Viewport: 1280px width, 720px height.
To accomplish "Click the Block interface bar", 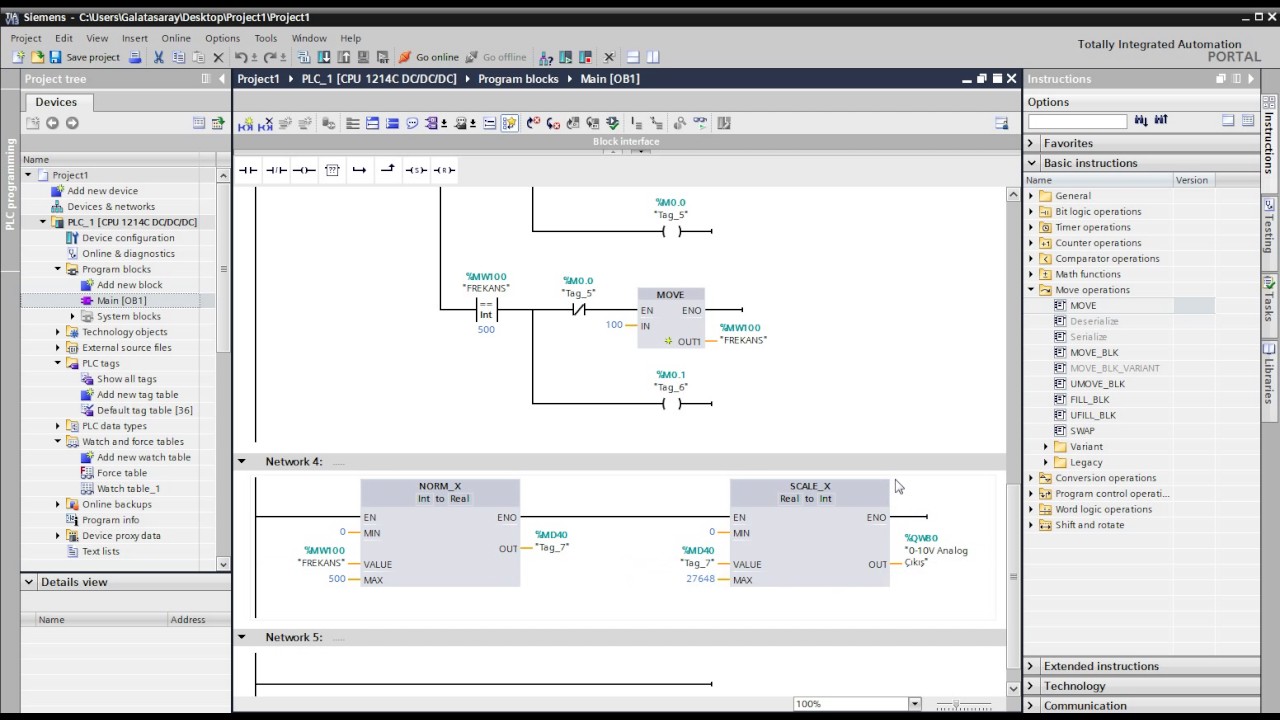I will [626, 142].
